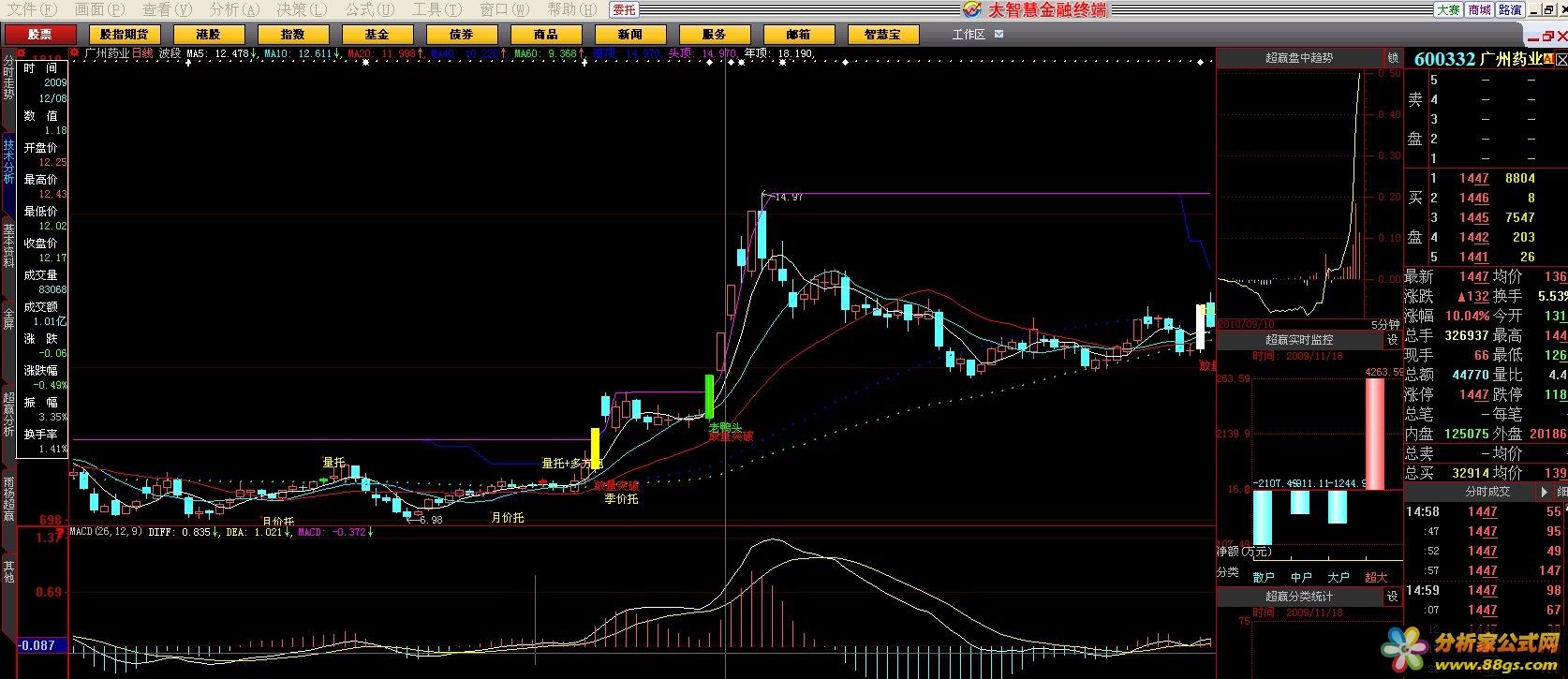Click the arrow next to 分时成交

point(1545,492)
